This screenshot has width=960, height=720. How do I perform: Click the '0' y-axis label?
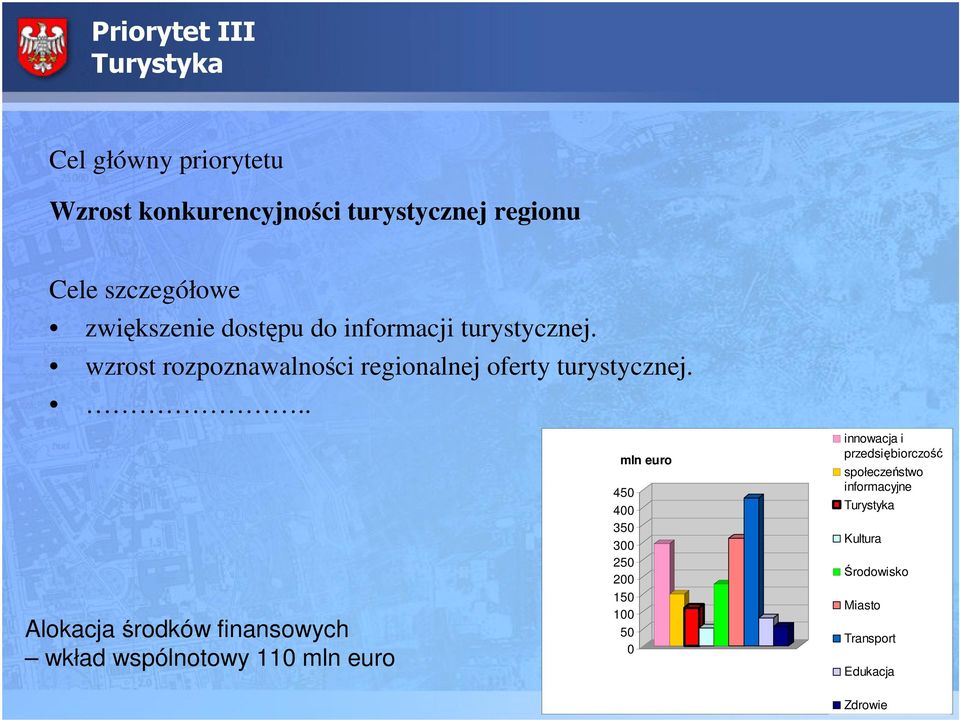(631, 649)
